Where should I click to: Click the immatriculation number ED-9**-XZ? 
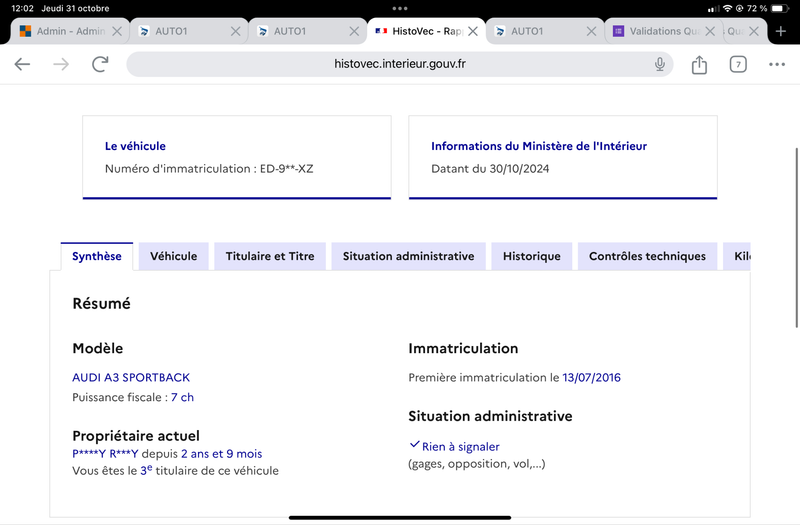[287, 169]
